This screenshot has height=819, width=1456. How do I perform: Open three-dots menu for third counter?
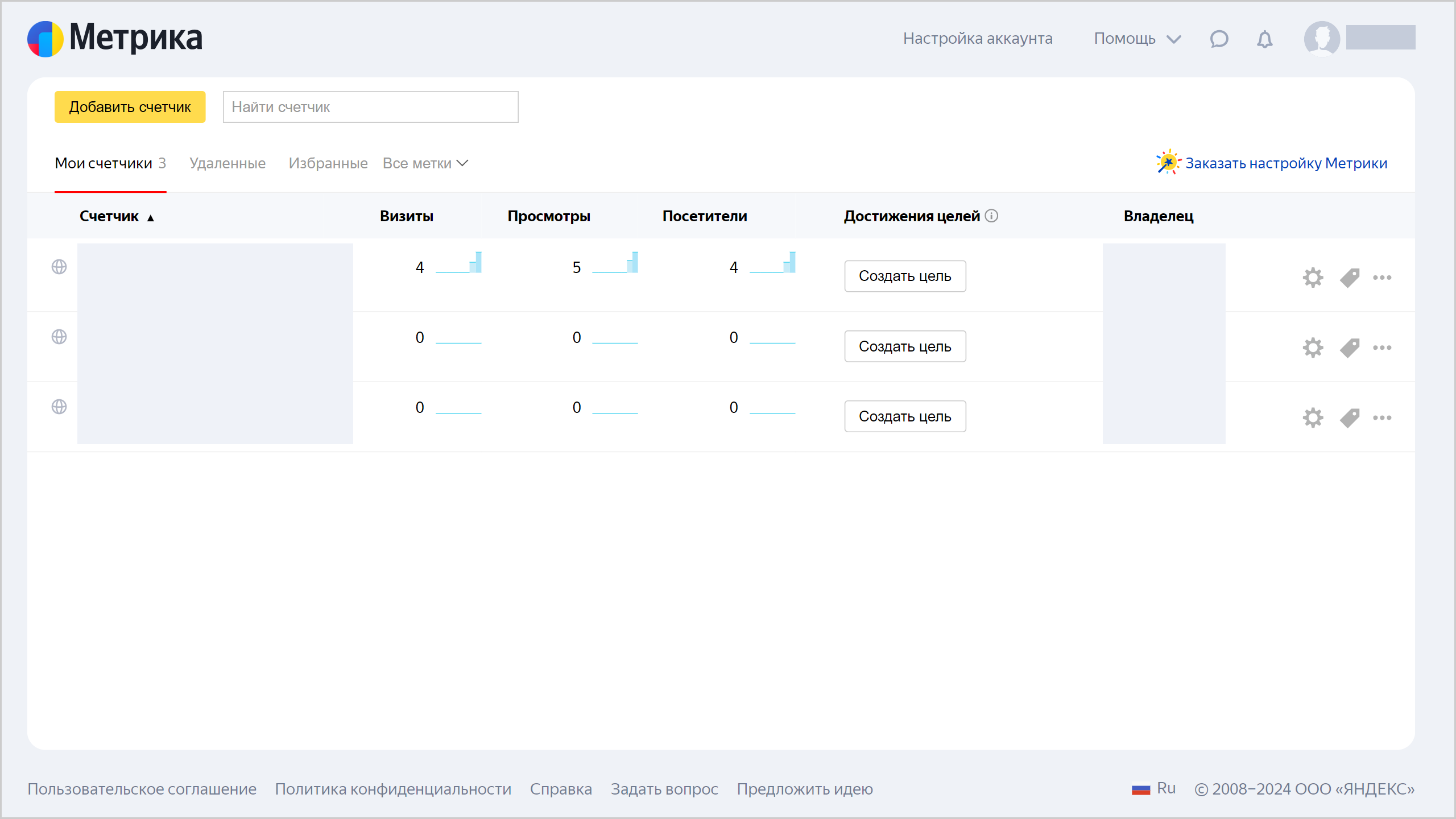(x=1382, y=417)
